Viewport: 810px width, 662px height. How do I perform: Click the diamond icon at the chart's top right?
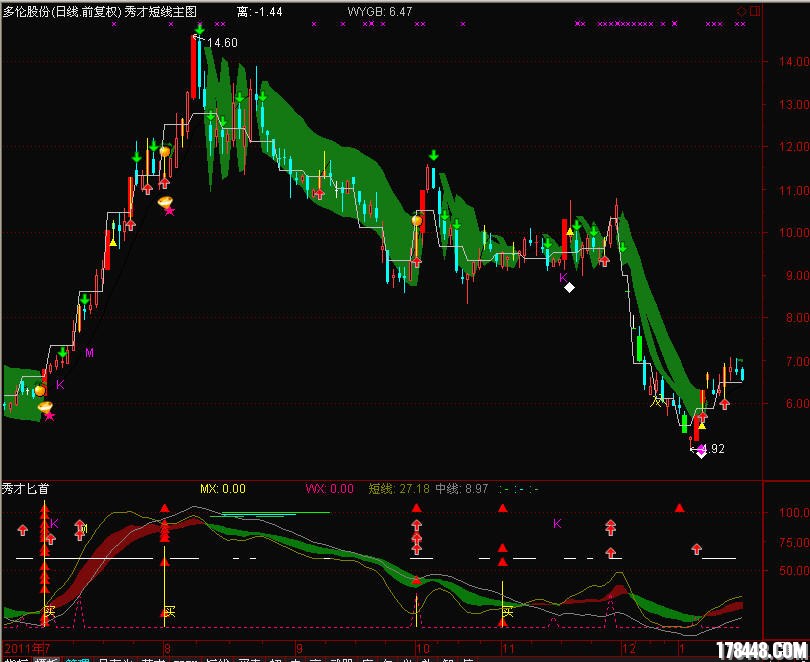[x=742, y=11]
